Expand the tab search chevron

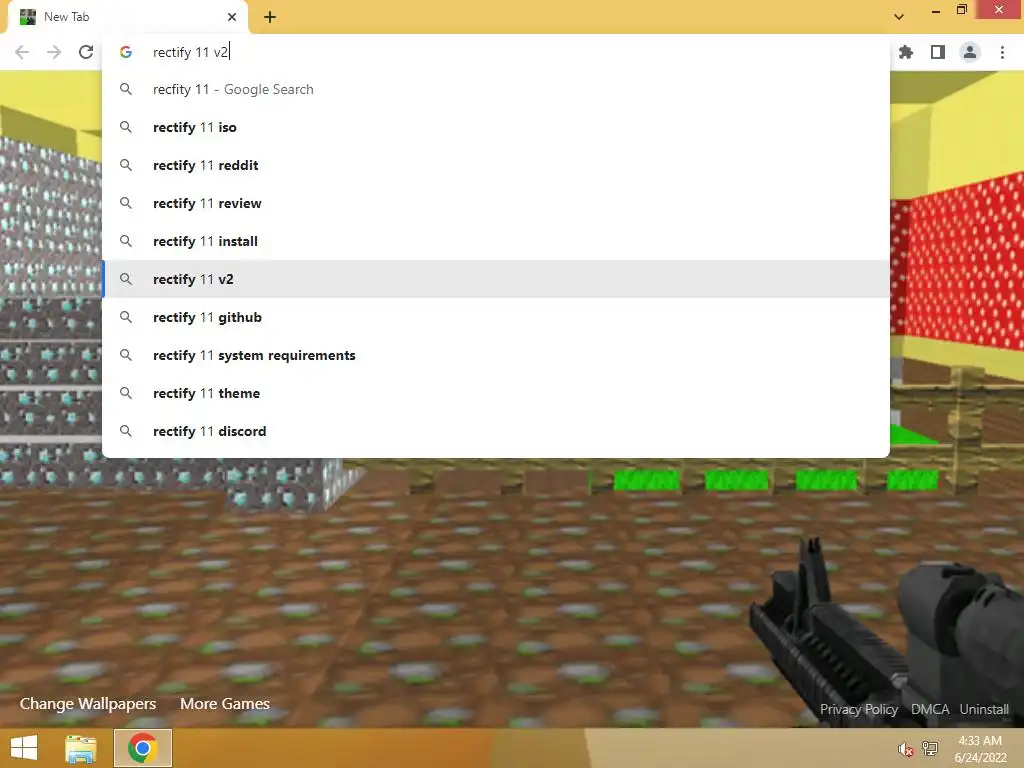pyautogui.click(x=899, y=17)
